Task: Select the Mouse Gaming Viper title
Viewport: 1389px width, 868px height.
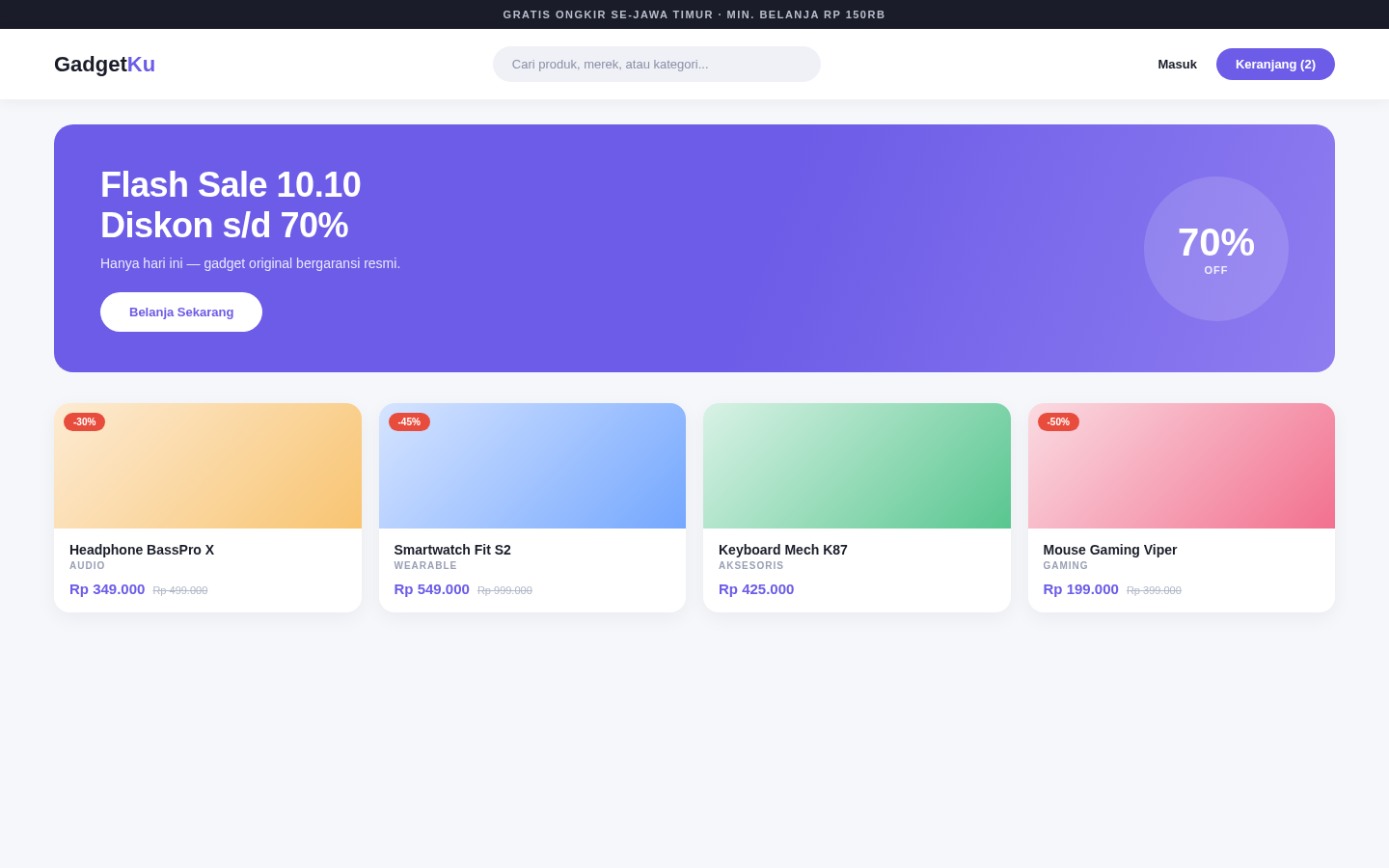Action: point(1110,550)
